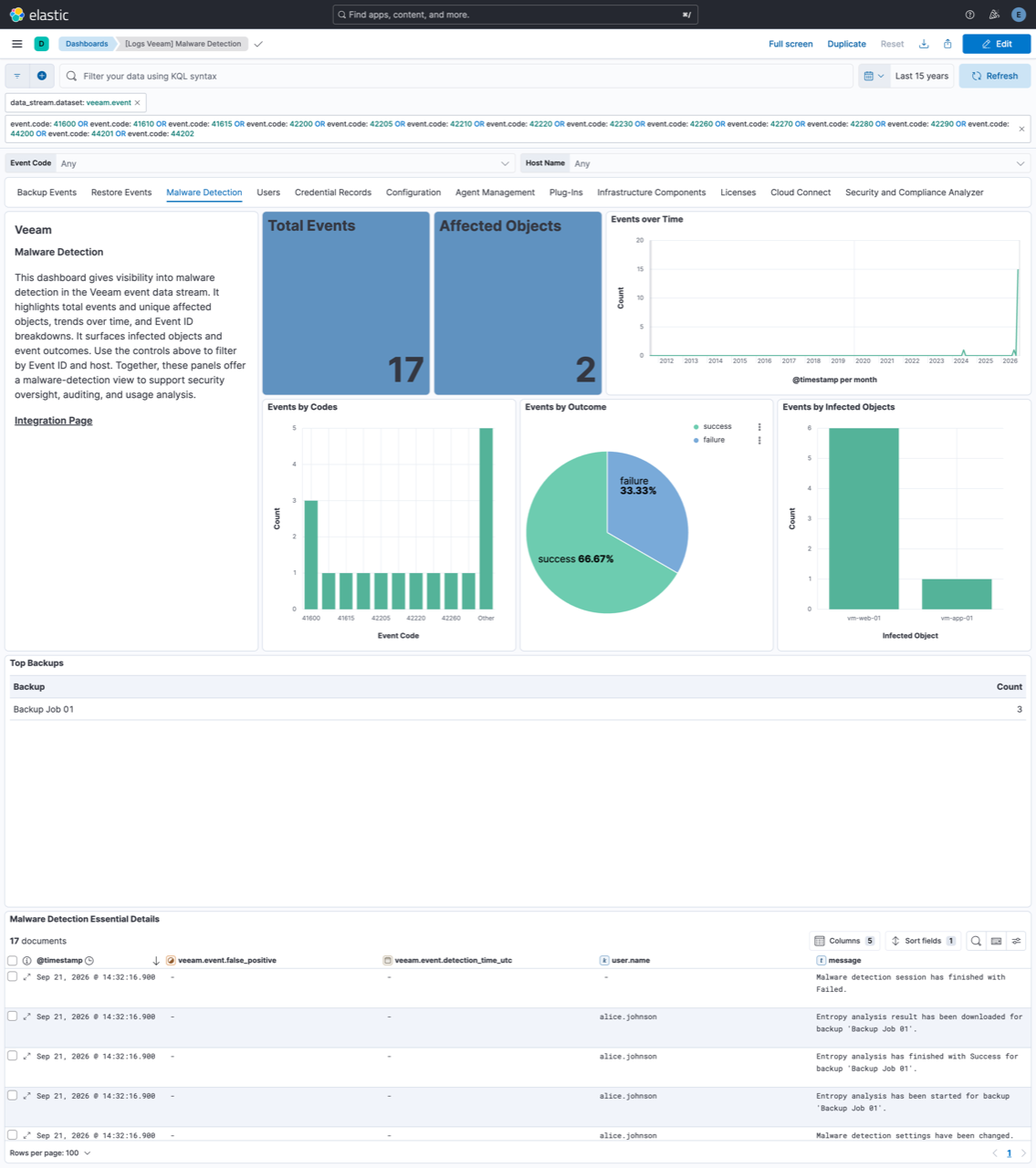Check the select-all rows checkbox
The height and width of the screenshot is (1168, 1036).
coord(12,961)
